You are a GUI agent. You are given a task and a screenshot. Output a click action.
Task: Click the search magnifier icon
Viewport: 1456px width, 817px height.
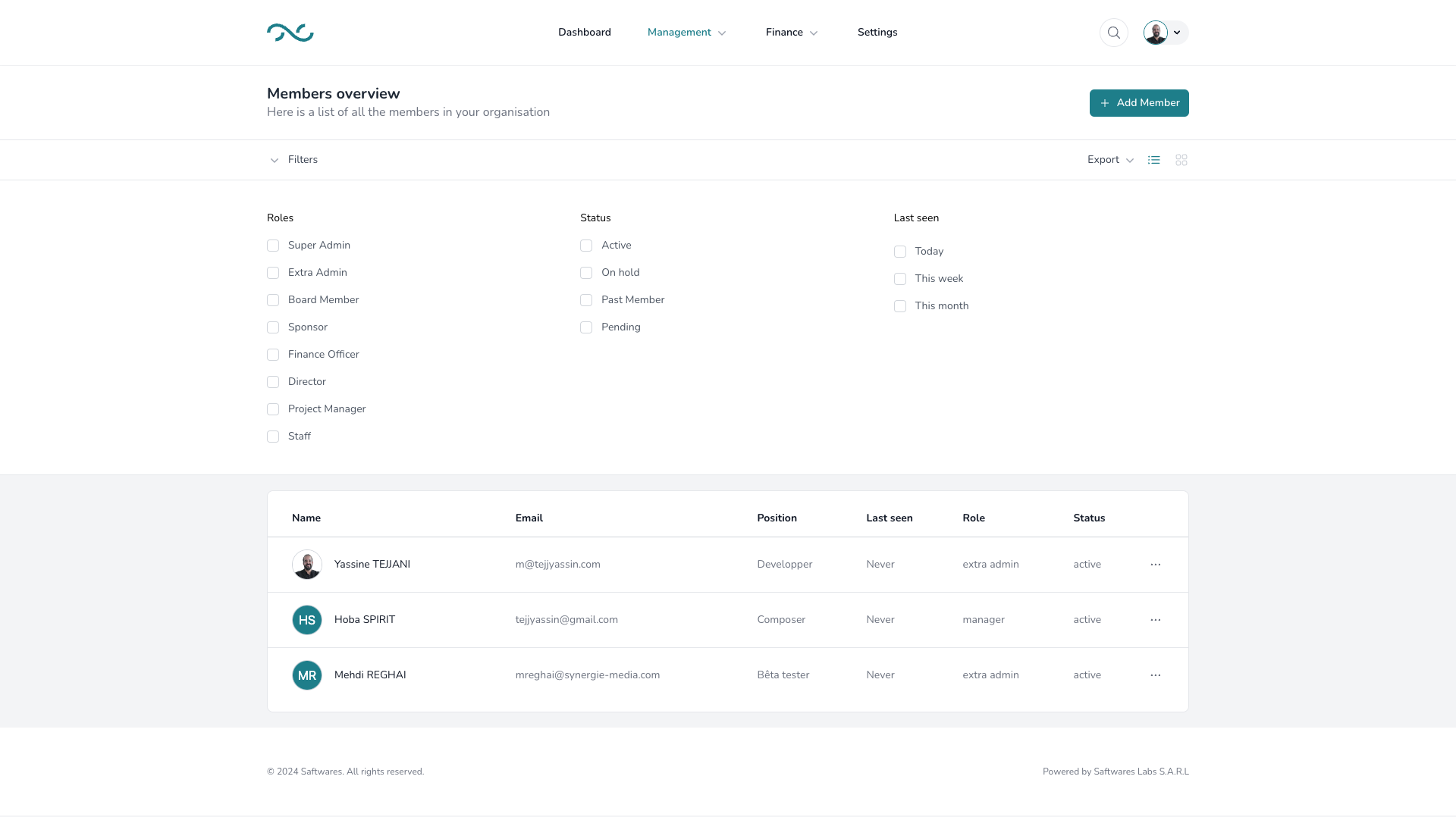point(1113,33)
